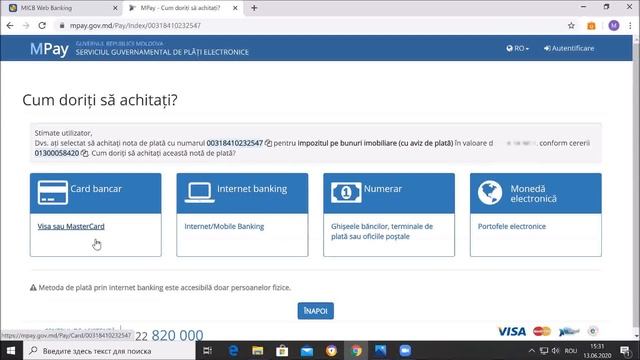This screenshot has height=360, width=640.
Task: Select the Internet banking payment header
Action: click(x=242, y=193)
